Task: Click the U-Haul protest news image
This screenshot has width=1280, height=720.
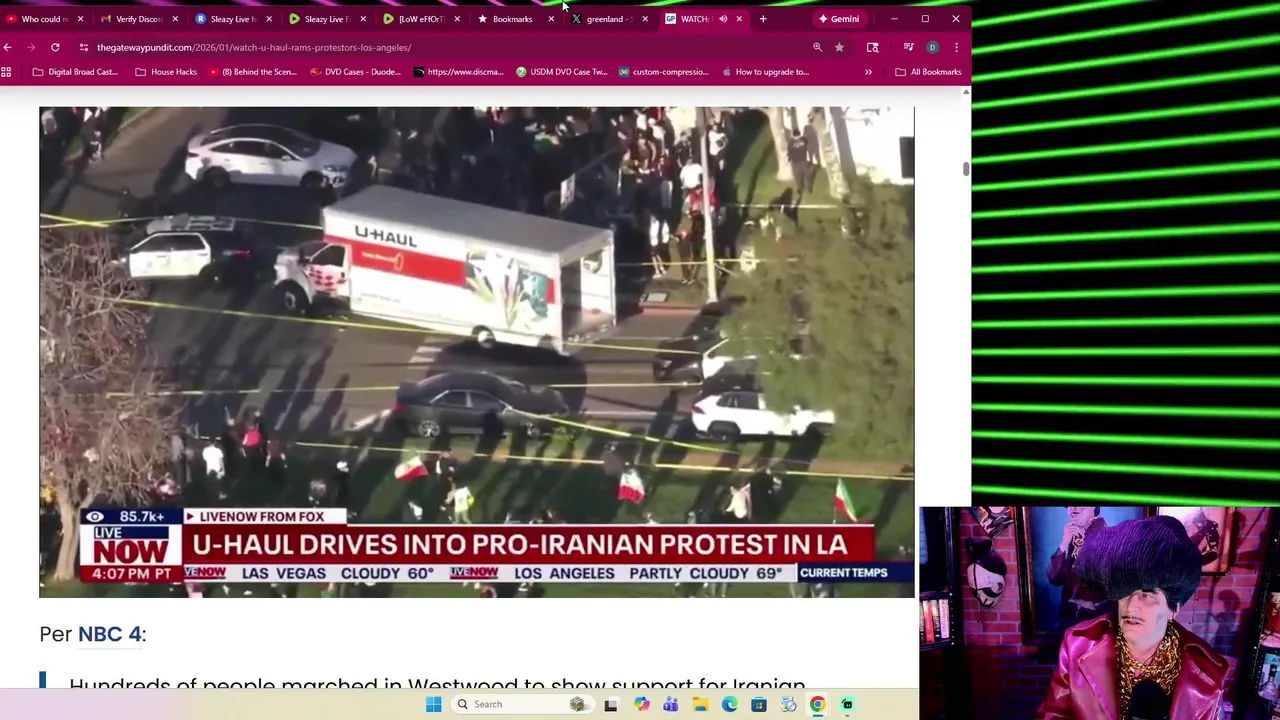Action: (x=476, y=352)
